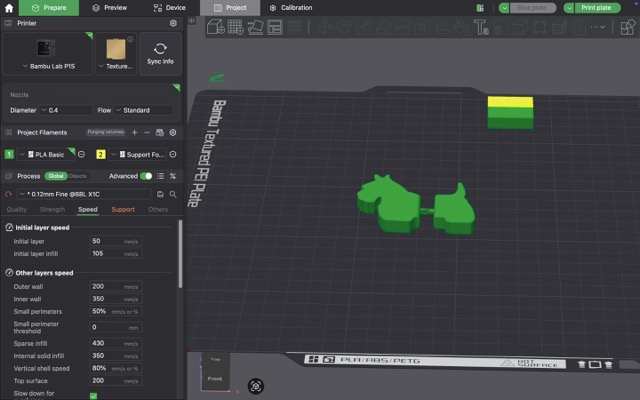Search process settings magnifier icon
640x400 pixels.
tap(173, 194)
